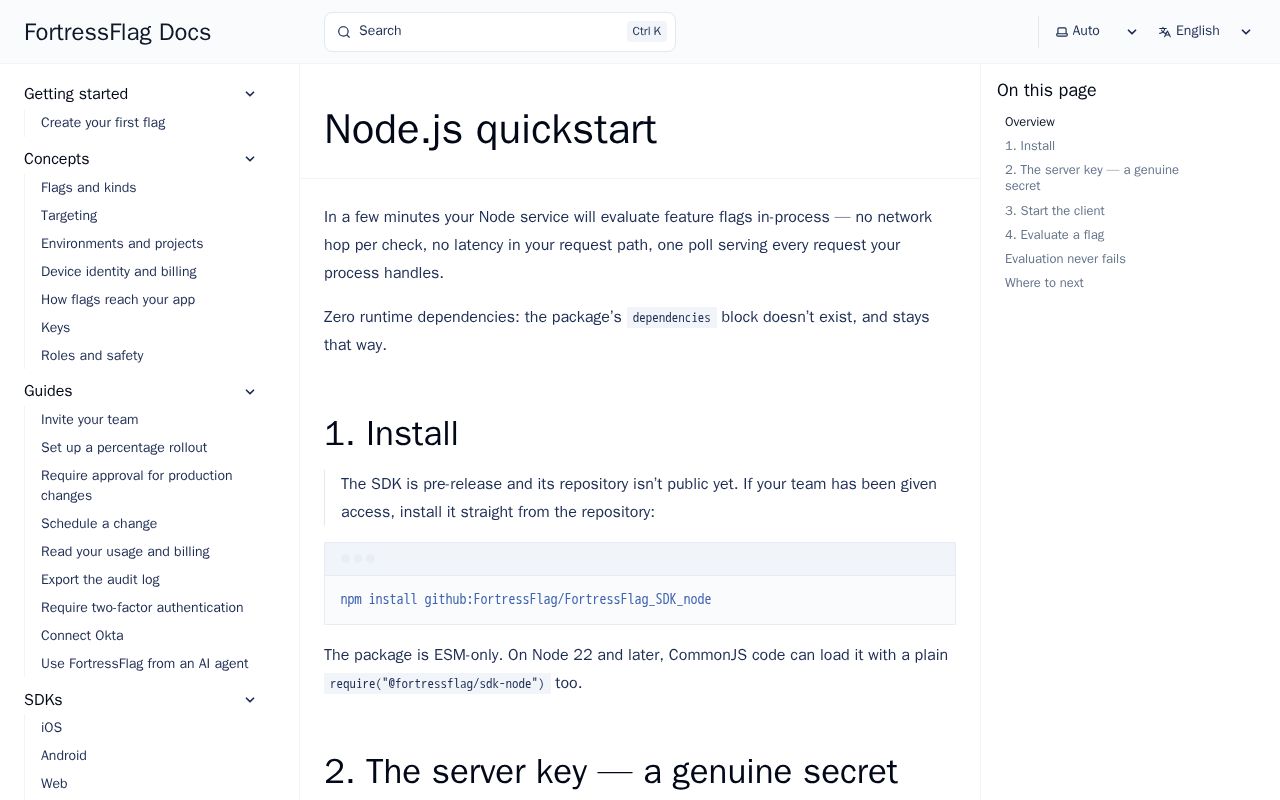Jump to 1. Install section
The image size is (1280, 800).
pyautogui.click(x=1030, y=146)
